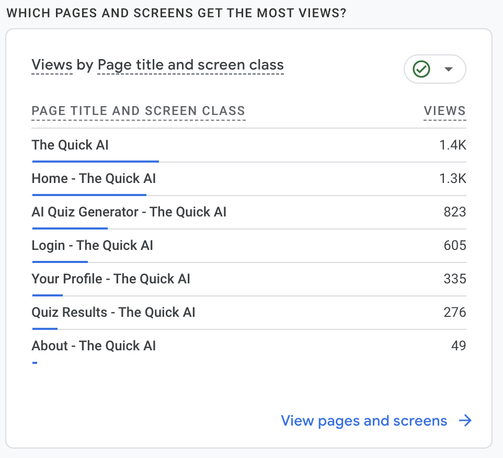Select the About - The Quick AI row

(x=249, y=347)
